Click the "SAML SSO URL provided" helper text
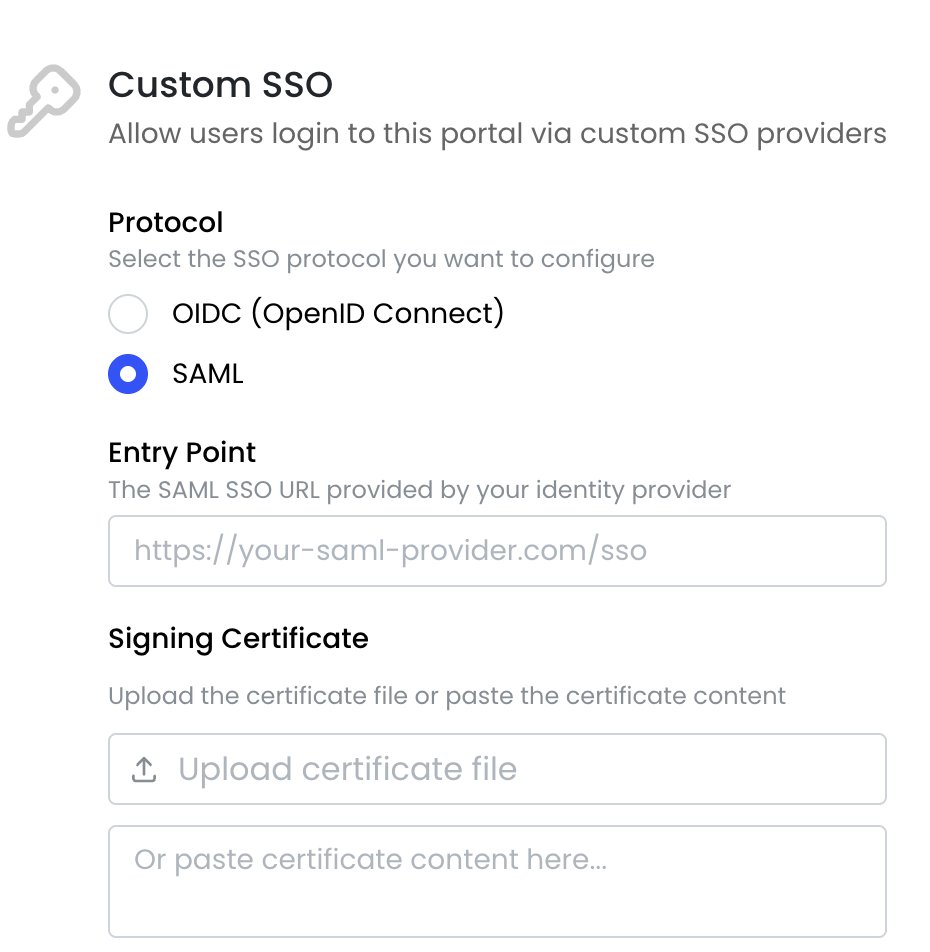The height and width of the screenshot is (952, 930). (x=419, y=490)
